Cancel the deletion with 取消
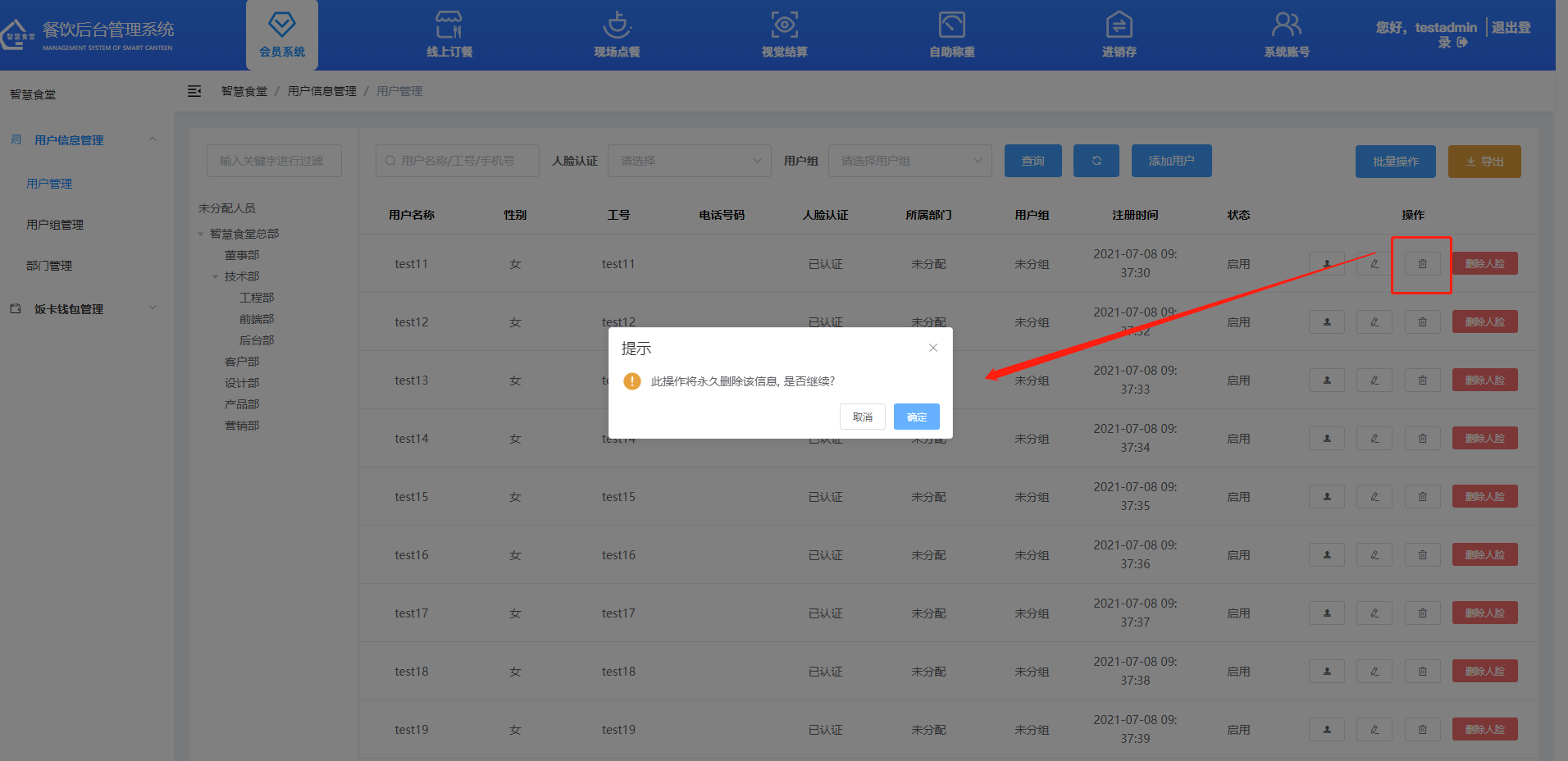The width and height of the screenshot is (1568, 761). [x=862, y=417]
